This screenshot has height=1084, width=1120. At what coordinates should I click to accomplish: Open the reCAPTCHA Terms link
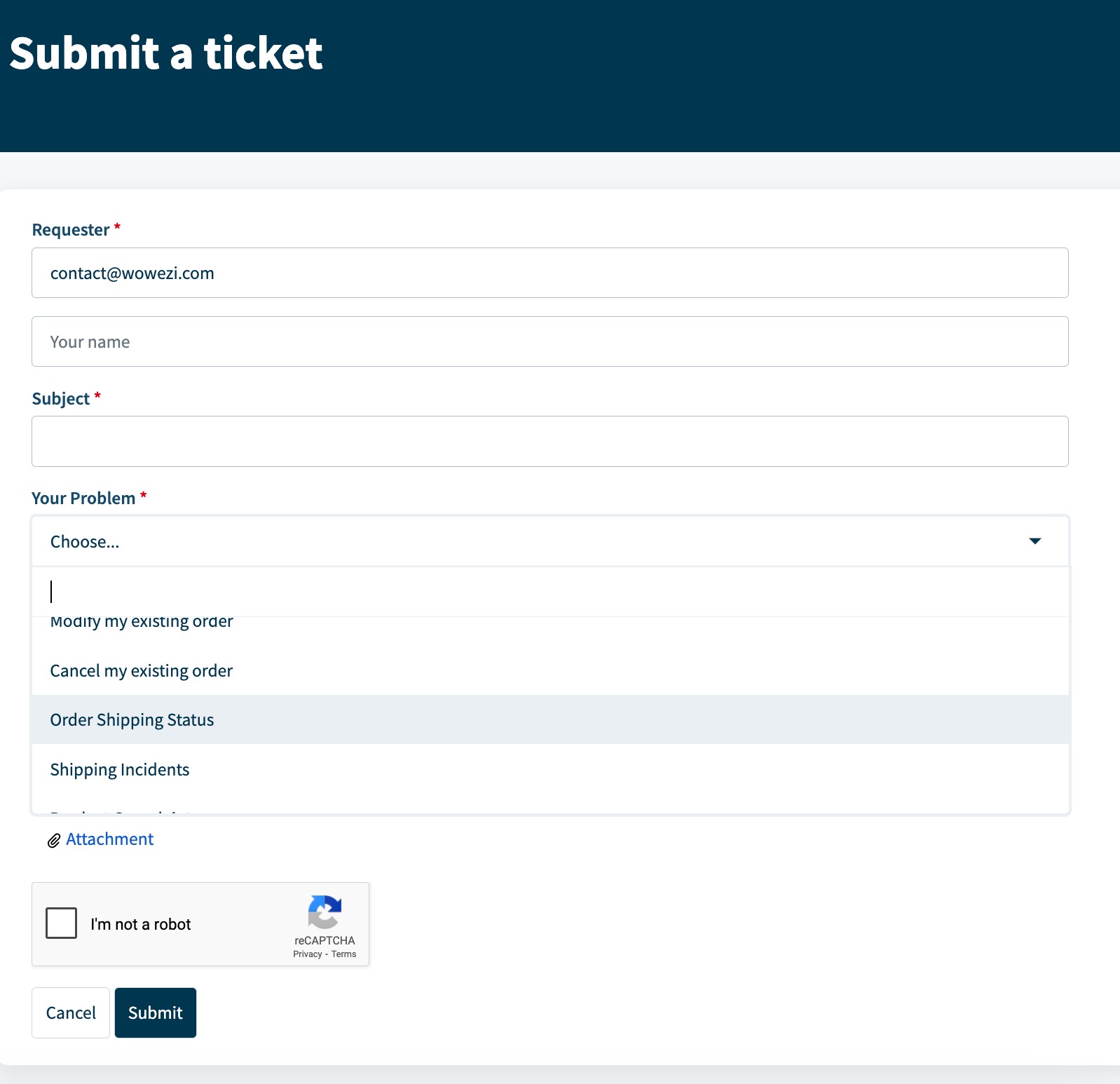(343, 954)
